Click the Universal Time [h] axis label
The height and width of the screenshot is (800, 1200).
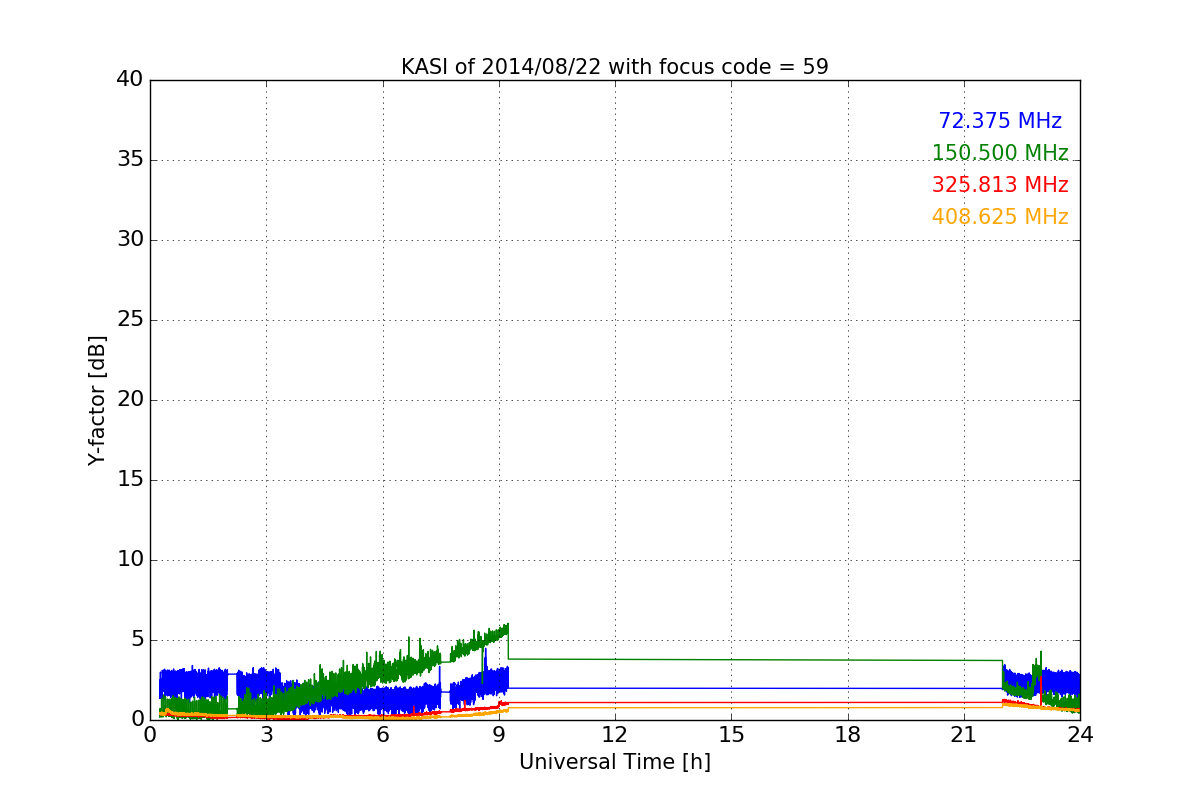coord(614,762)
